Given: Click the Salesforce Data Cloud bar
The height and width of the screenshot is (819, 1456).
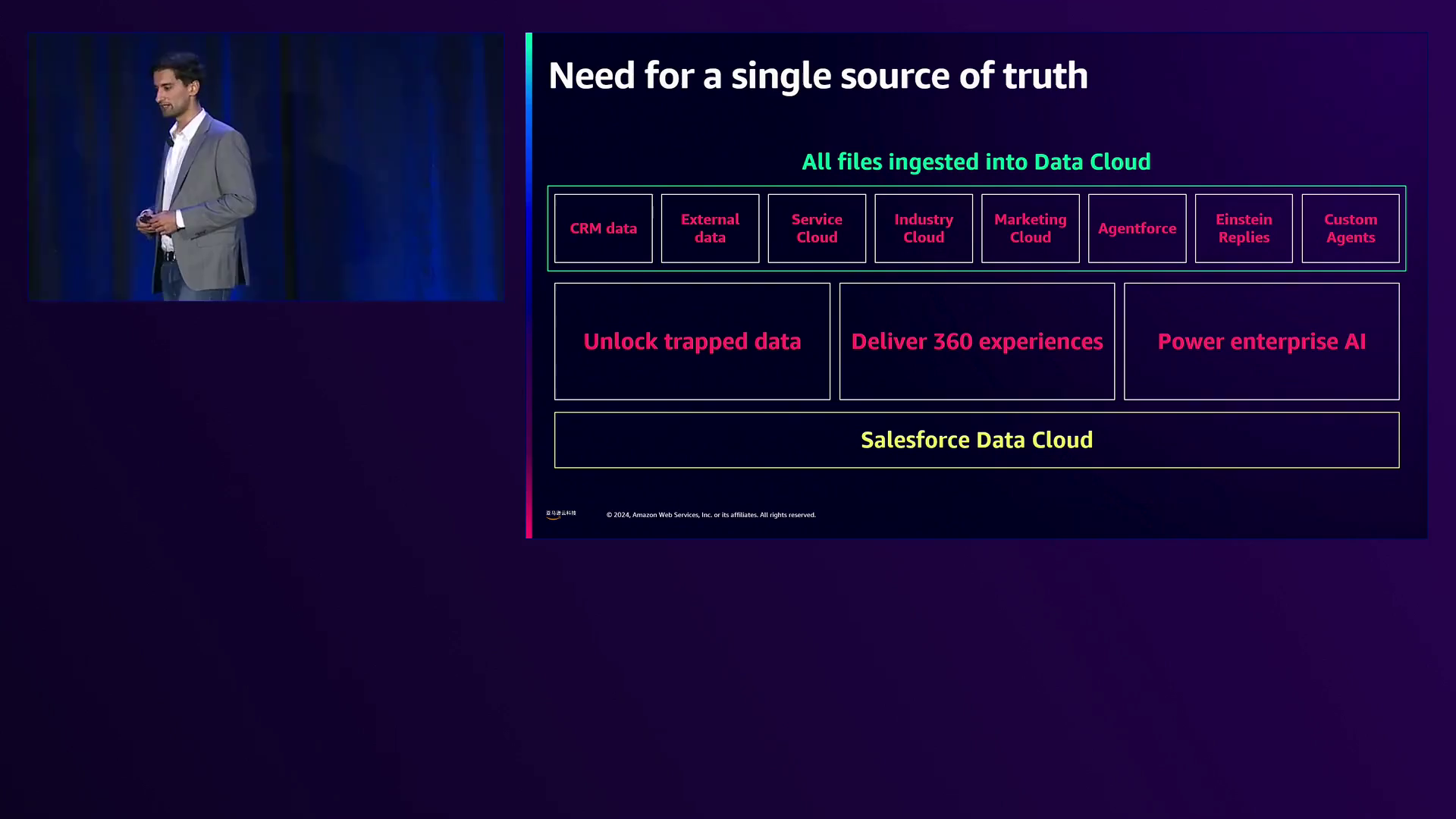Looking at the screenshot, I should (x=977, y=440).
